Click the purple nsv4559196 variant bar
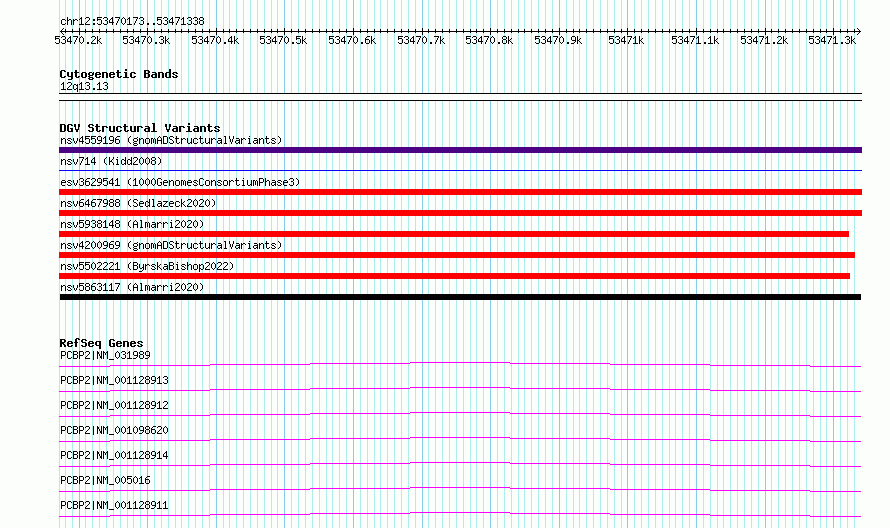This screenshot has height=528, width=890. (x=460, y=150)
